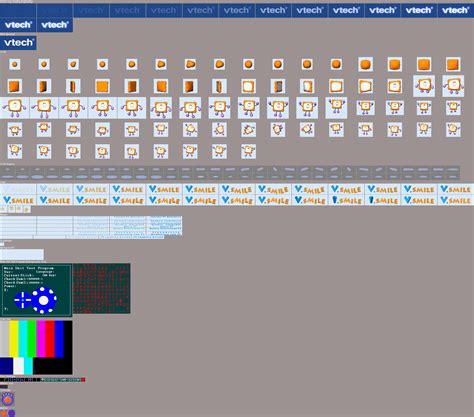
Task: Click the Main Unit Test Program title text
Action: click(x=29, y=268)
